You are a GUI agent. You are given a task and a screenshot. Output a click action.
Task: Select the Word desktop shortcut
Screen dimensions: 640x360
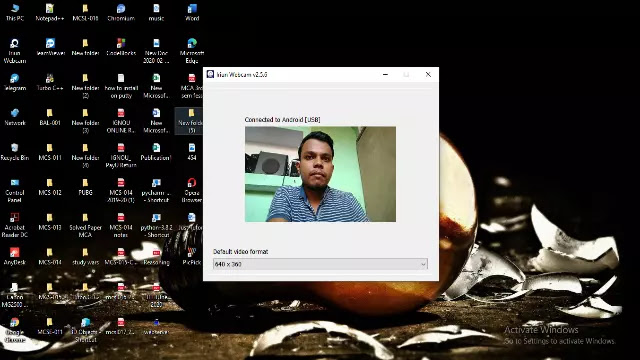pos(192,12)
